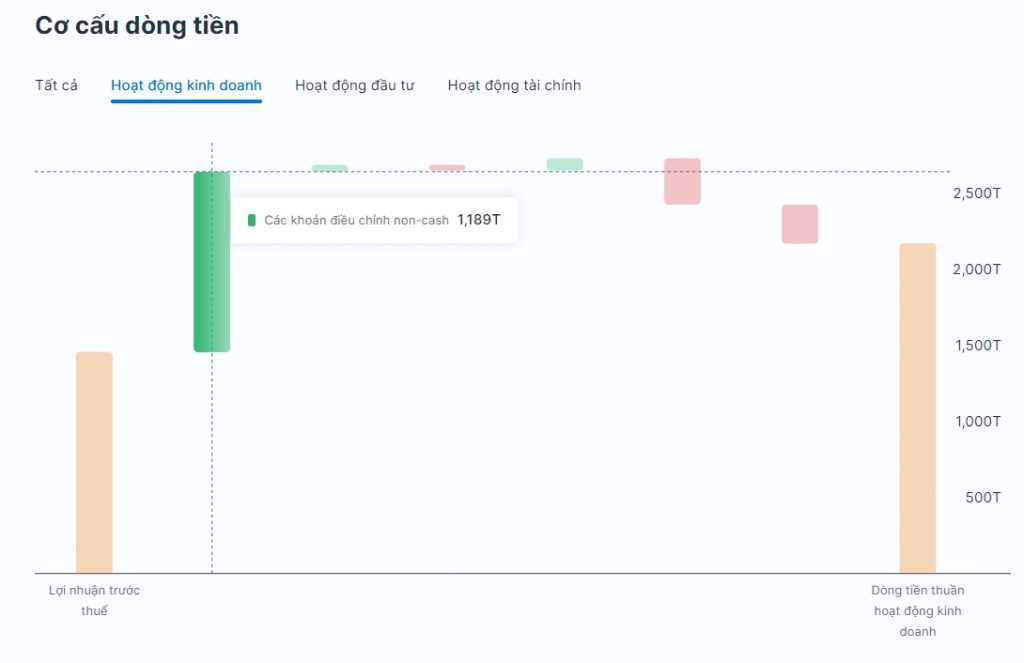Image resolution: width=1024 pixels, height=663 pixels.
Task: Switch to the "Tất cả" tab
Action: coord(56,85)
